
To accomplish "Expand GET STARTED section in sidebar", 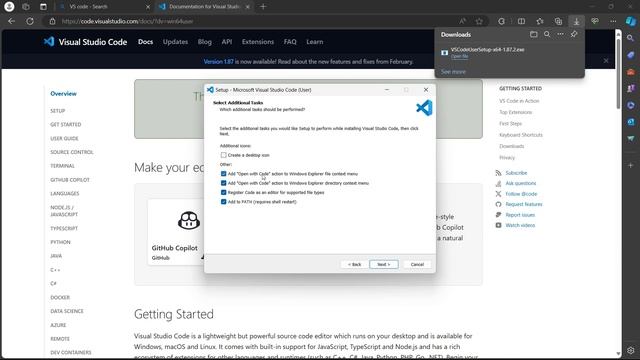I will click(66, 124).
